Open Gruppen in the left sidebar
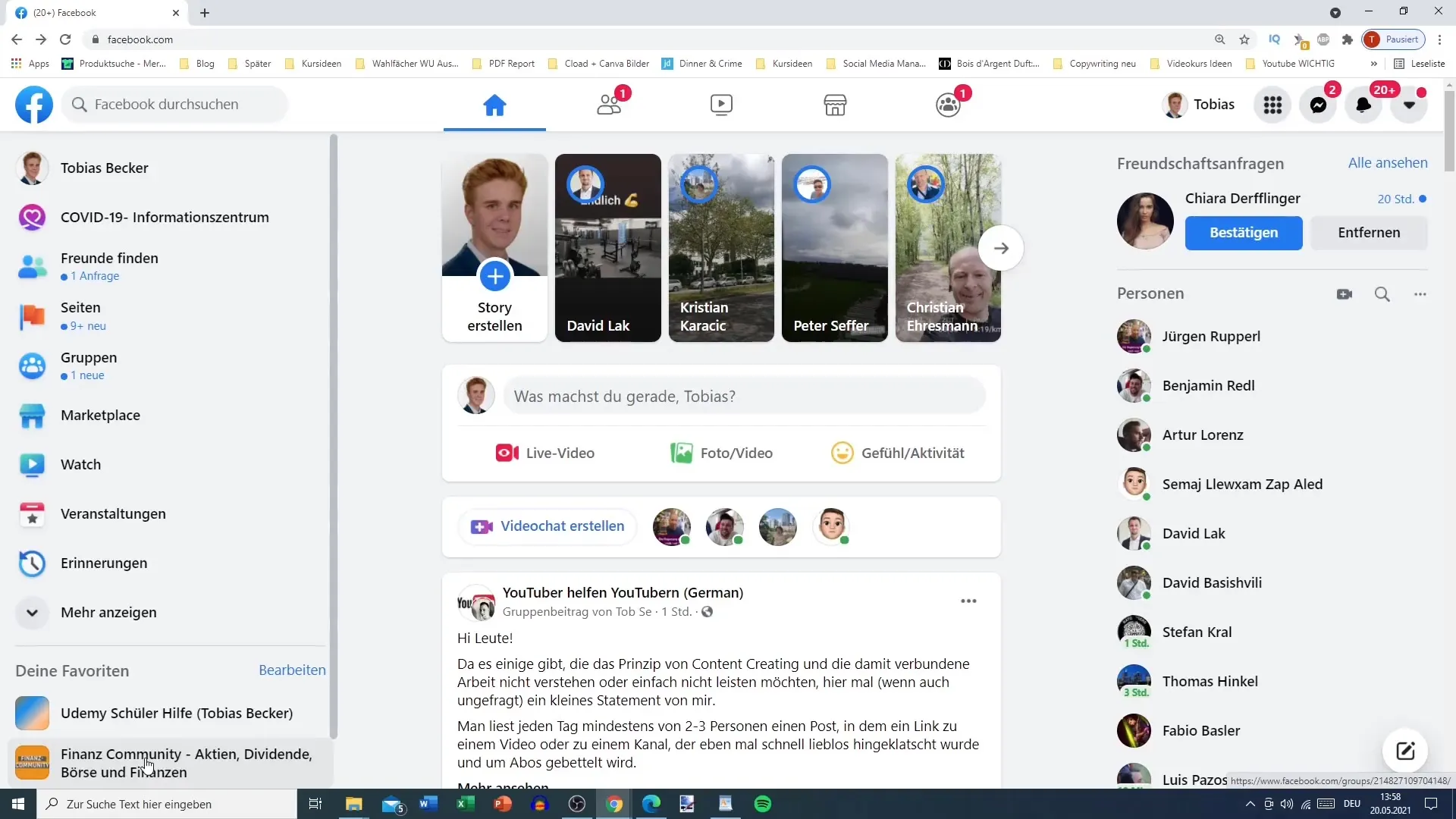The height and width of the screenshot is (819, 1456). [170, 366]
